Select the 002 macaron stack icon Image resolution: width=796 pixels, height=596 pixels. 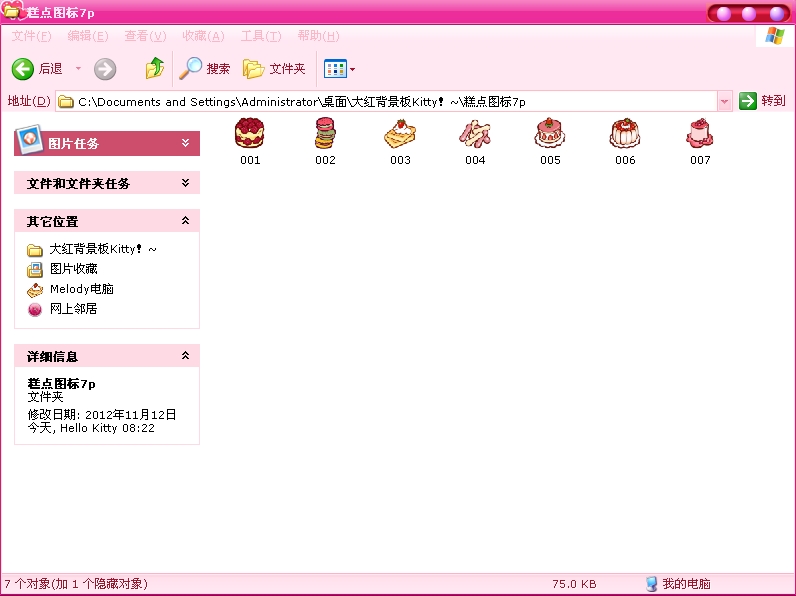(325, 133)
